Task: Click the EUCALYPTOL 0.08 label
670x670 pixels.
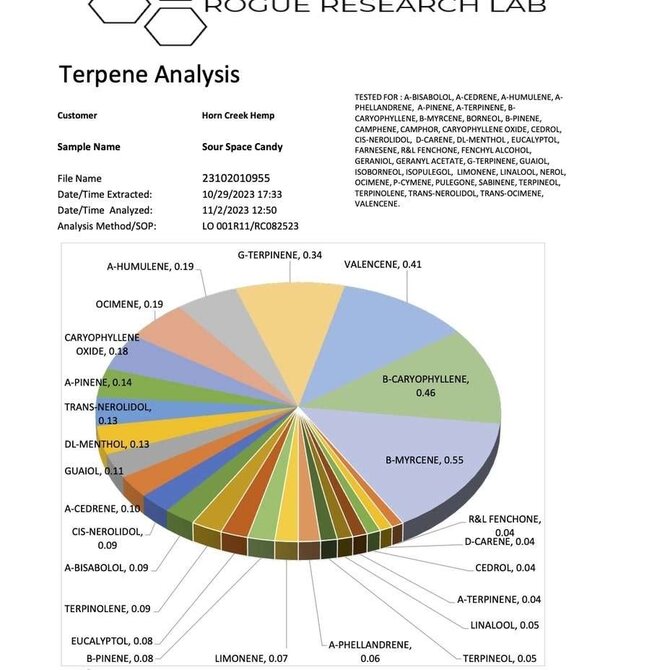Action: 112,641
